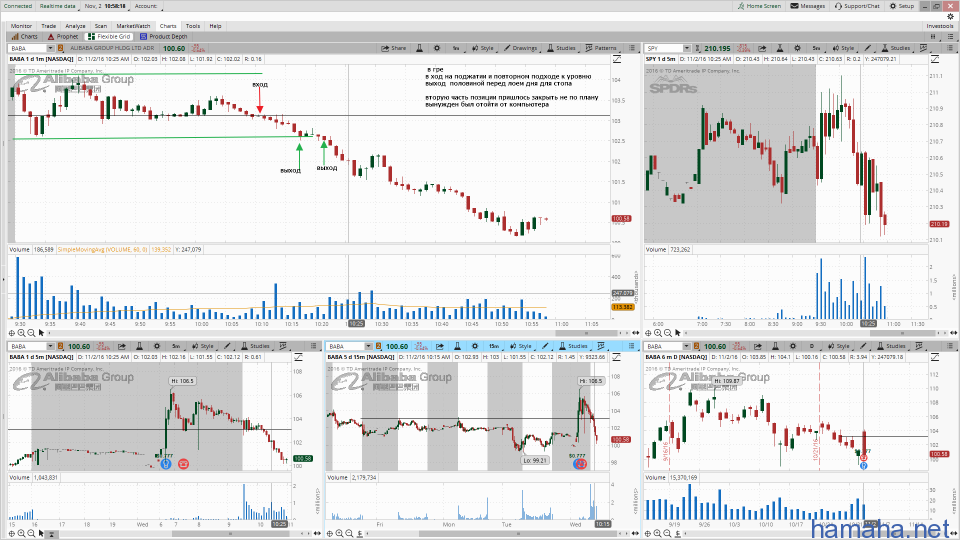The width and height of the screenshot is (960, 540).
Task: Click the earnings phone icon on BABA 5m chart
Action: 183,464
